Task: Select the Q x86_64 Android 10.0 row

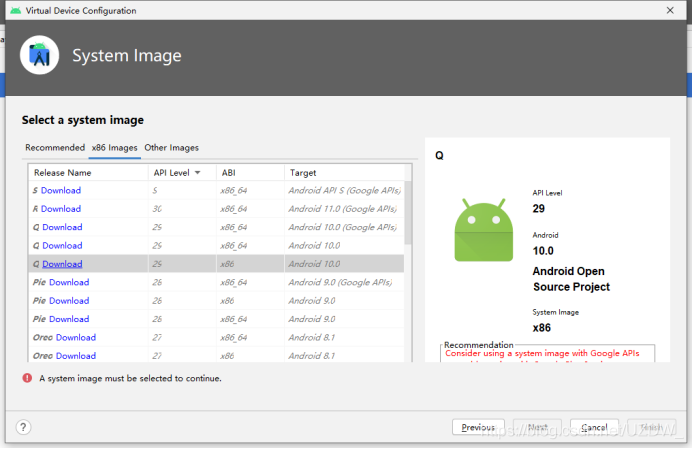Action: click(217, 246)
